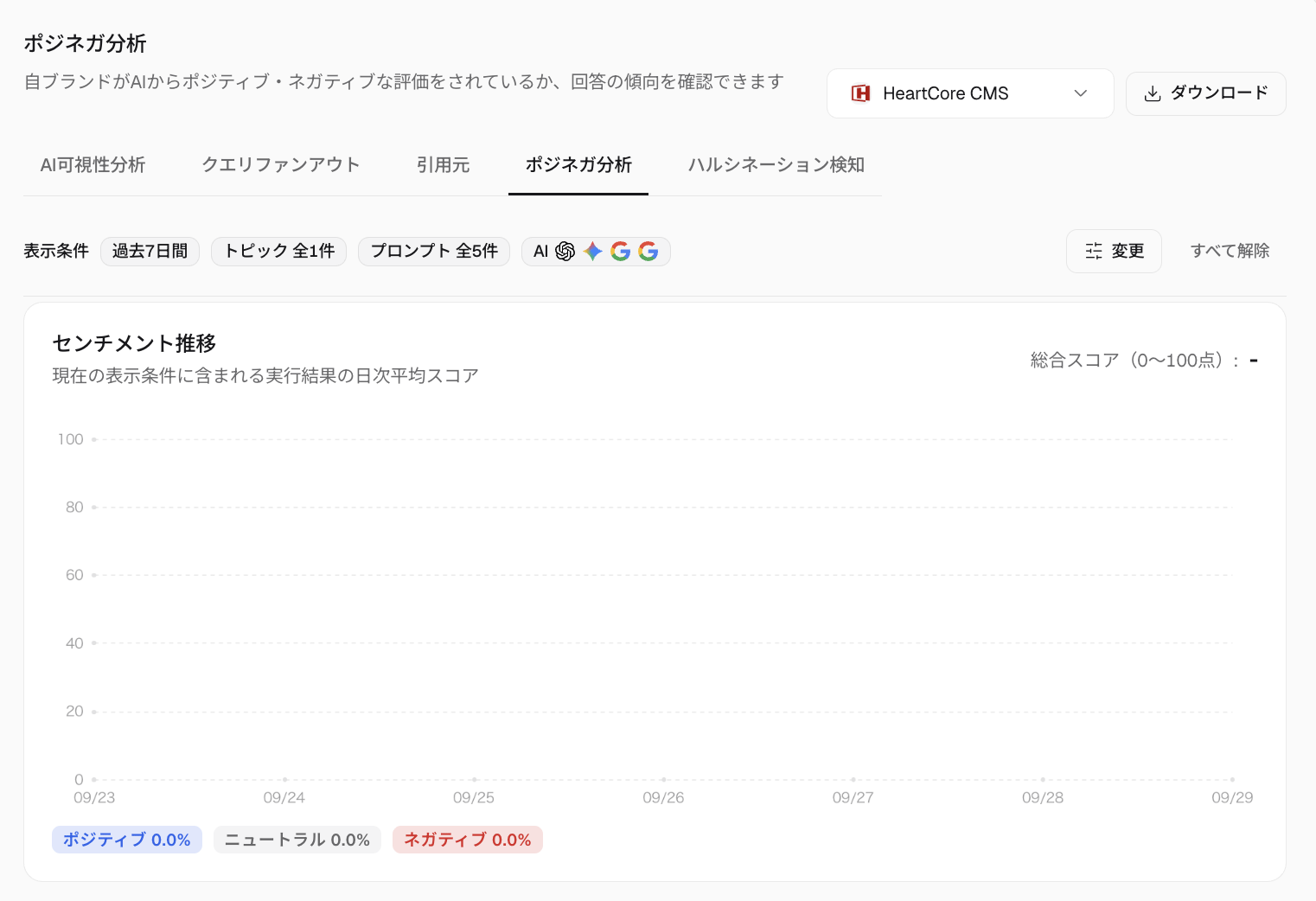Open the プロンプト 全5件 filter chip

434,251
